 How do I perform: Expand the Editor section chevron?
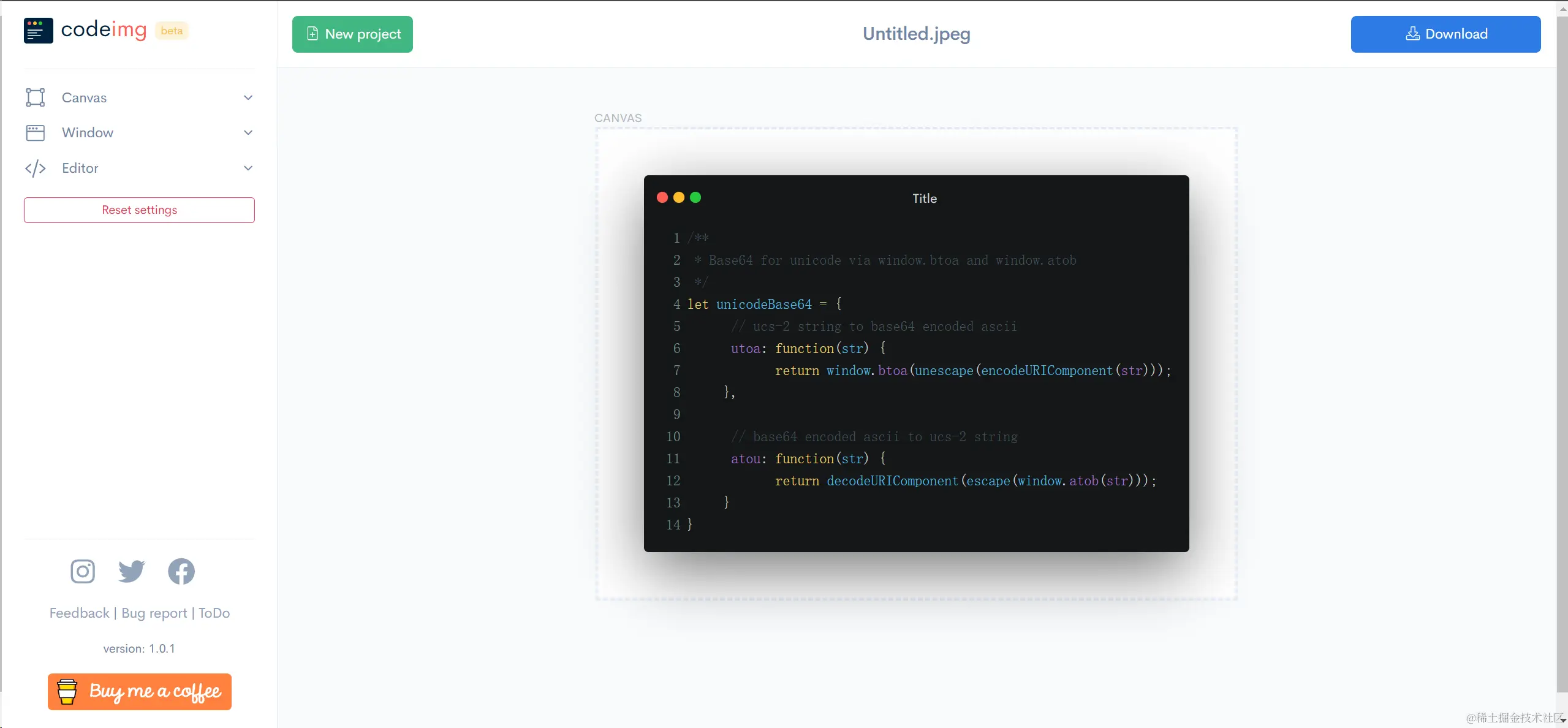click(248, 169)
